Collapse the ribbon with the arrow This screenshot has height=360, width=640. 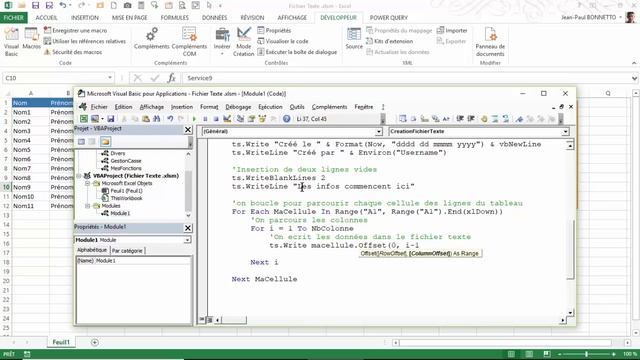click(634, 63)
